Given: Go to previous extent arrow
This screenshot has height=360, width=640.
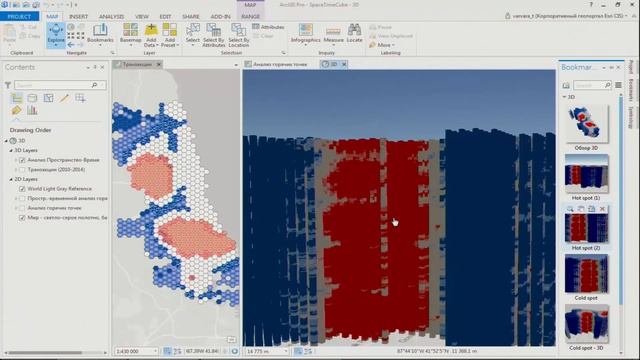Looking at the screenshot, I should coord(71,44).
